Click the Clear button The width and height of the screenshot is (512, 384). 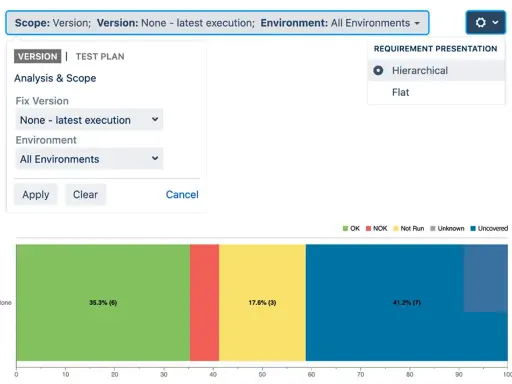pyautogui.click(x=85, y=194)
